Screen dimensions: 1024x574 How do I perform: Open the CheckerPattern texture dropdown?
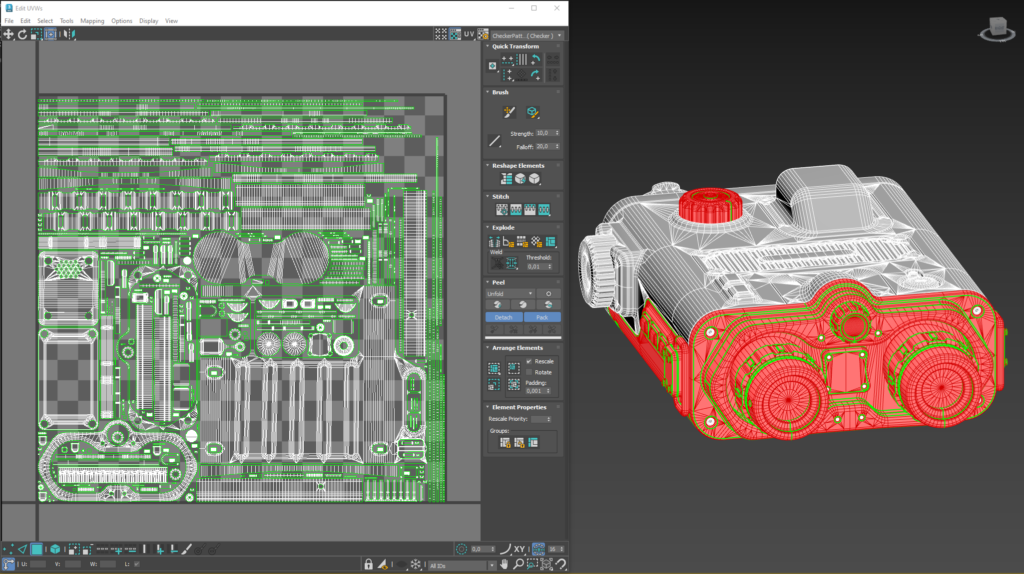tap(526, 35)
